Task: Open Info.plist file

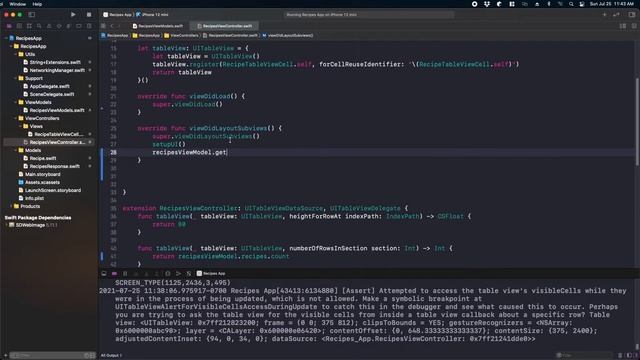Action: point(31,198)
